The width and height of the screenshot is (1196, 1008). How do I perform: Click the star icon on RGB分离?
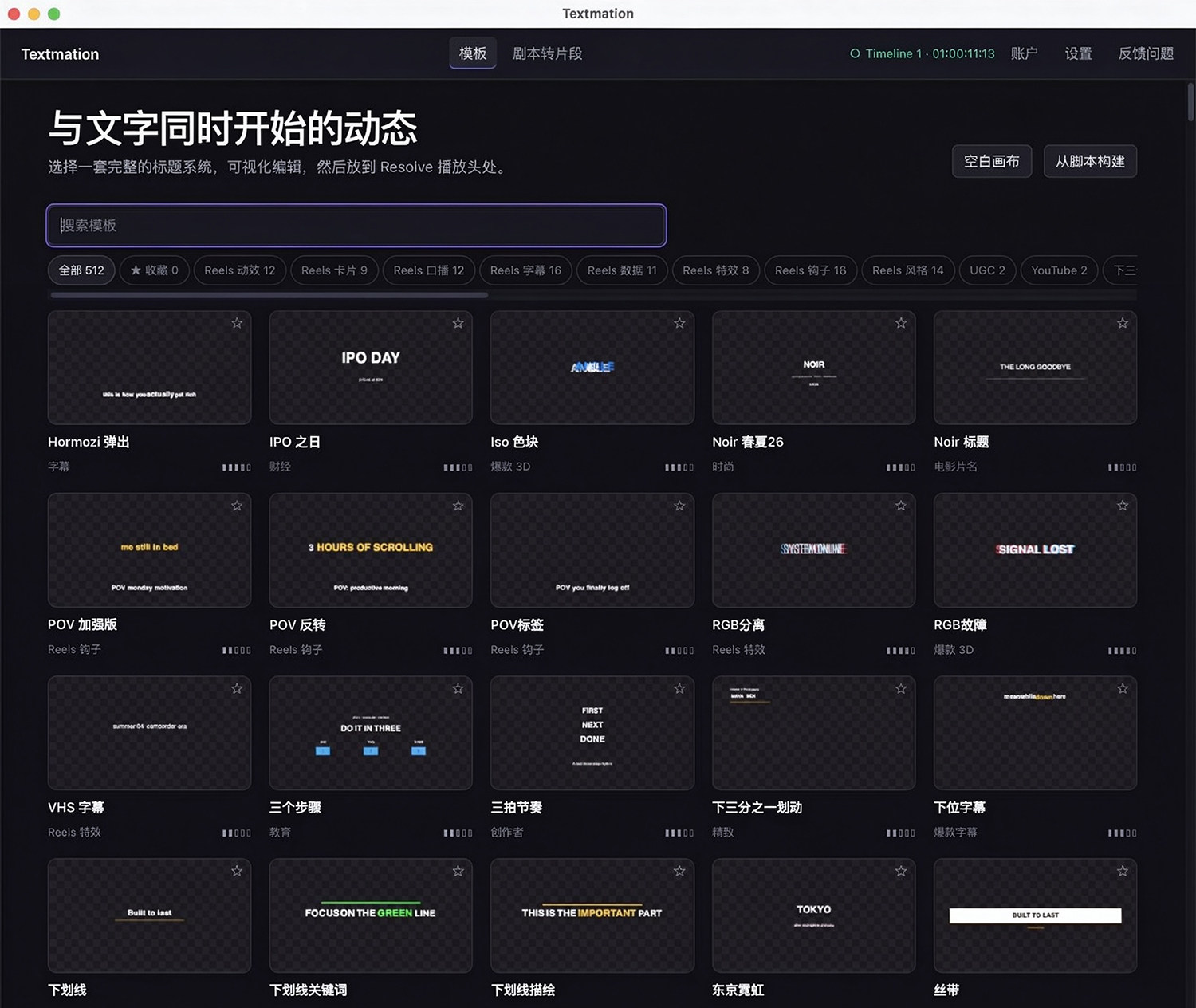(x=901, y=506)
